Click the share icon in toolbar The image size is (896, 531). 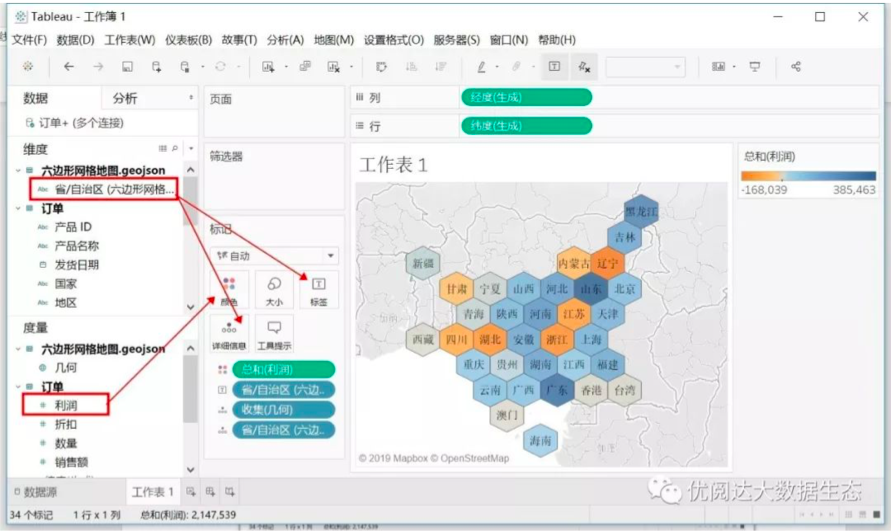796,67
